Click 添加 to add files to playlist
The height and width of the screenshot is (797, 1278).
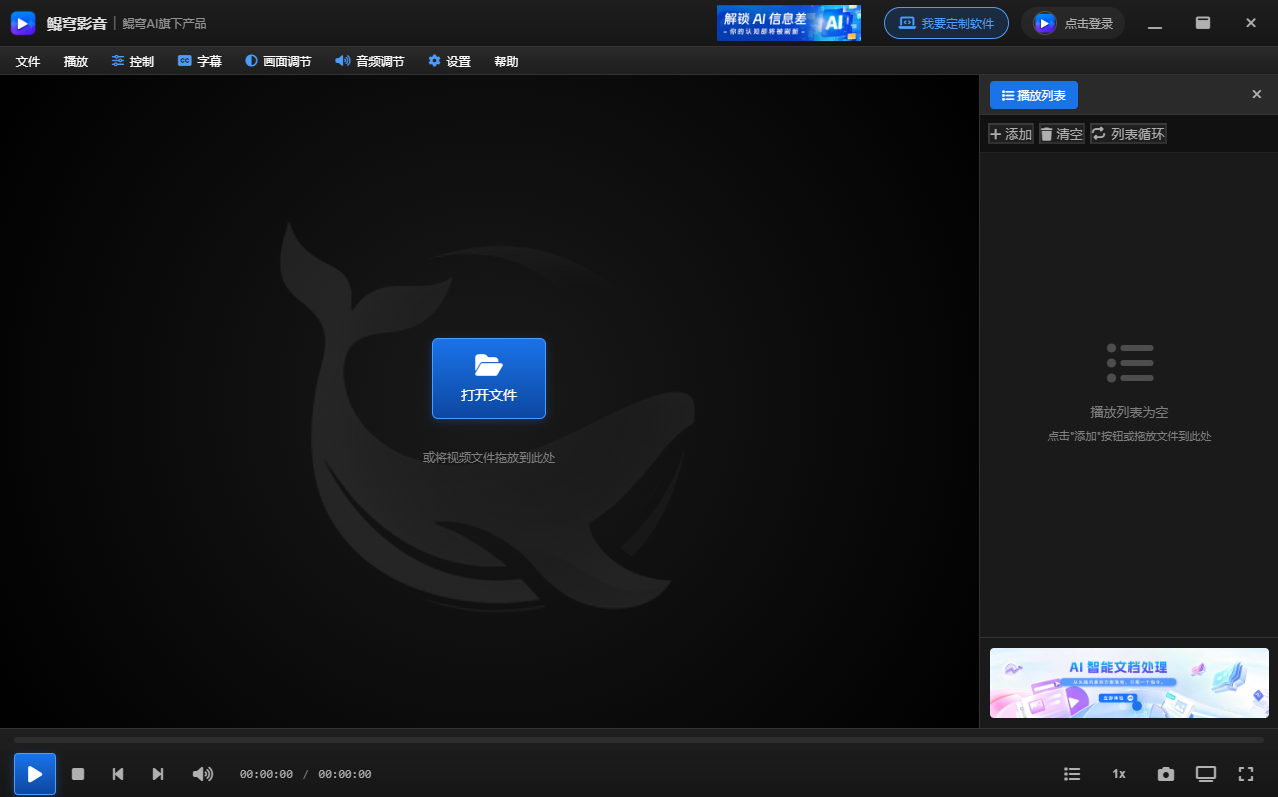[x=1010, y=133]
